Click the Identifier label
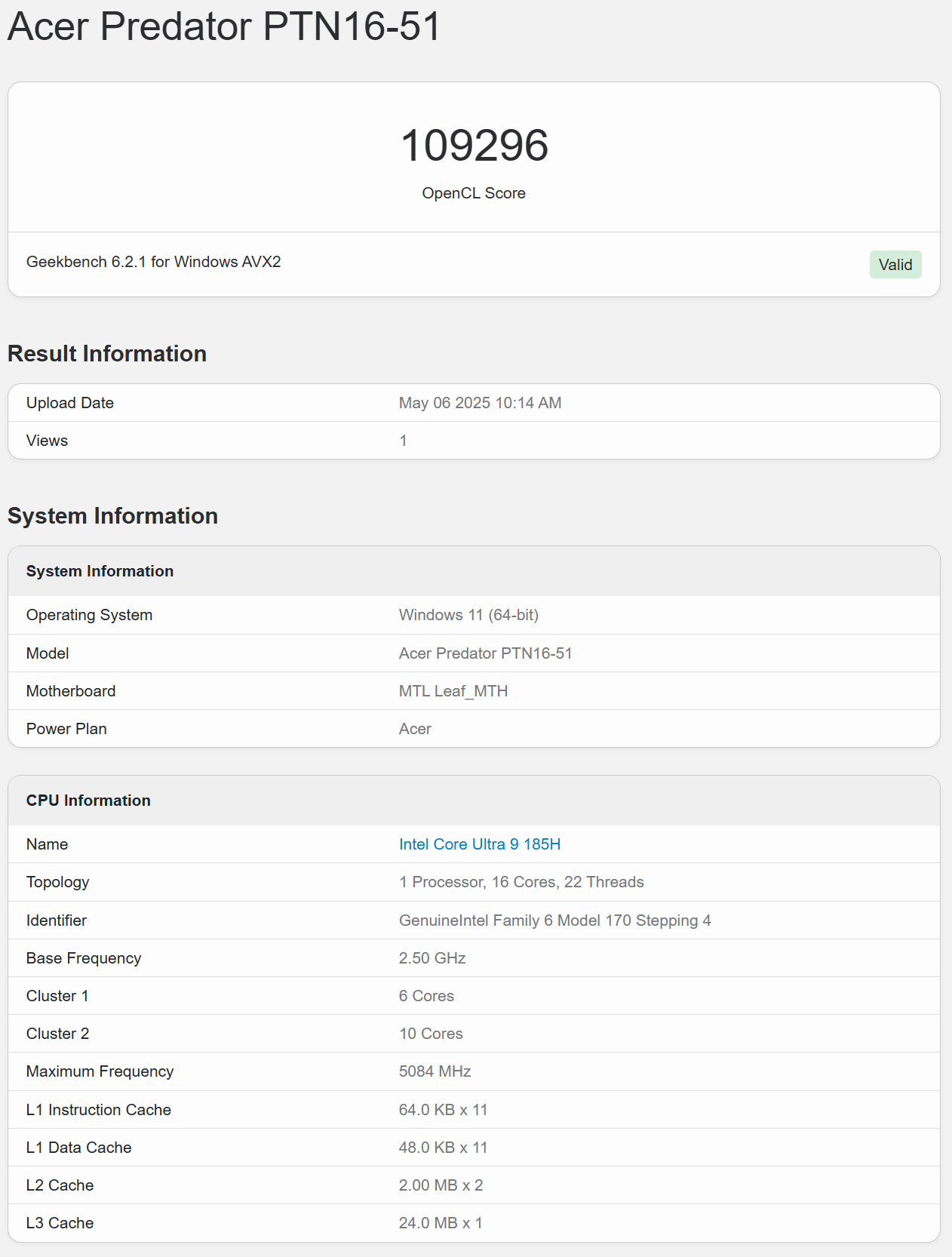This screenshot has height=1257, width=952. pyautogui.click(x=57, y=920)
